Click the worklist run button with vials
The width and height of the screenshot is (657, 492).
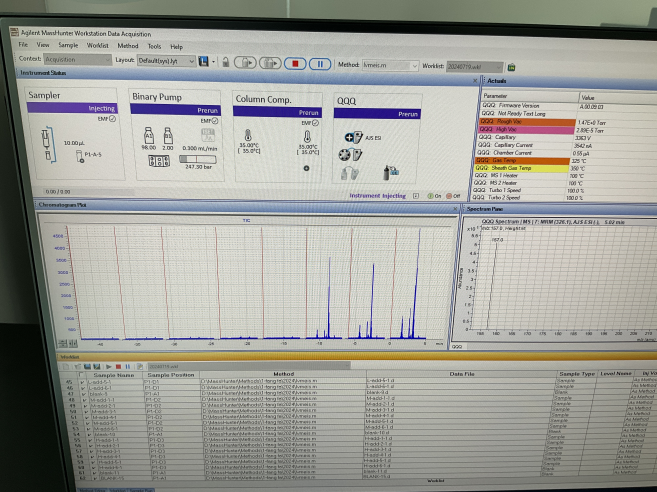coord(270,63)
